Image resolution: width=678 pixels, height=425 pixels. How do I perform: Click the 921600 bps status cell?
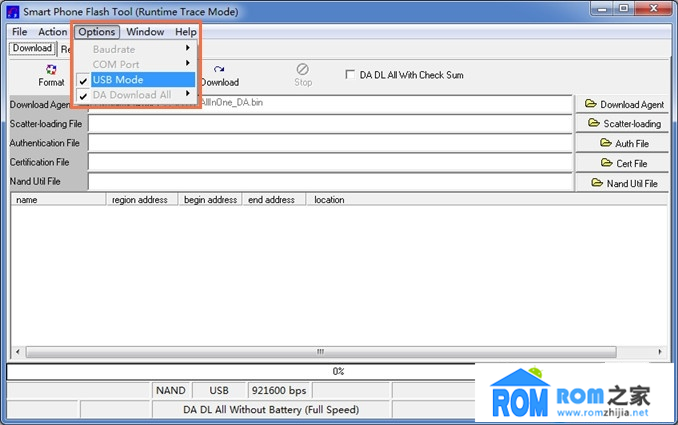pyautogui.click(x=279, y=390)
